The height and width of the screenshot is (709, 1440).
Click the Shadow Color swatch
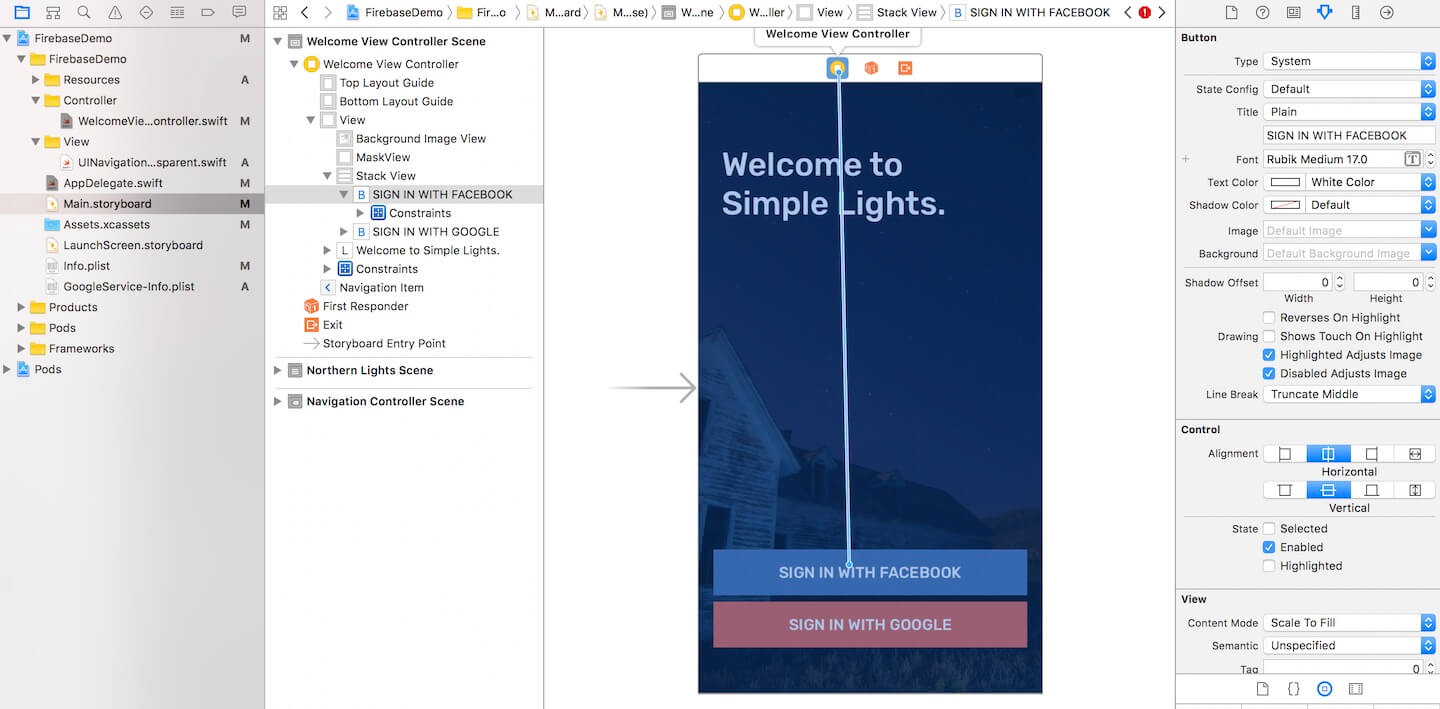(x=1285, y=205)
